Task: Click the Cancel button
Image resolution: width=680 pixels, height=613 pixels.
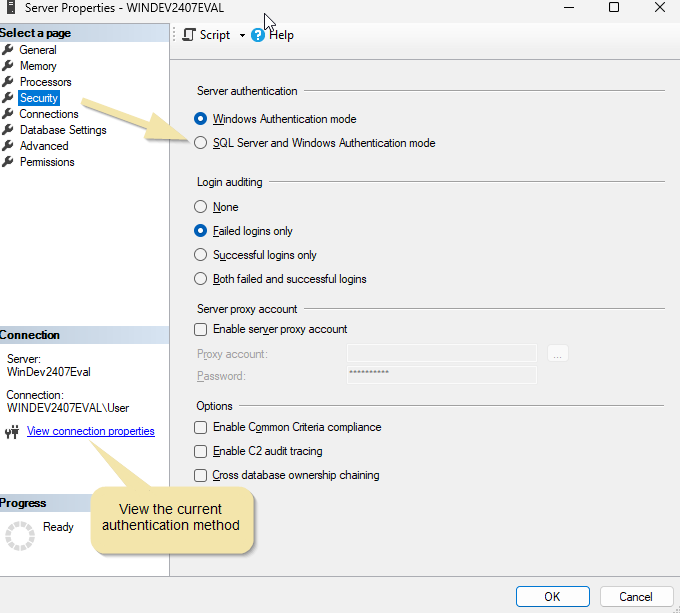Action: click(636, 597)
